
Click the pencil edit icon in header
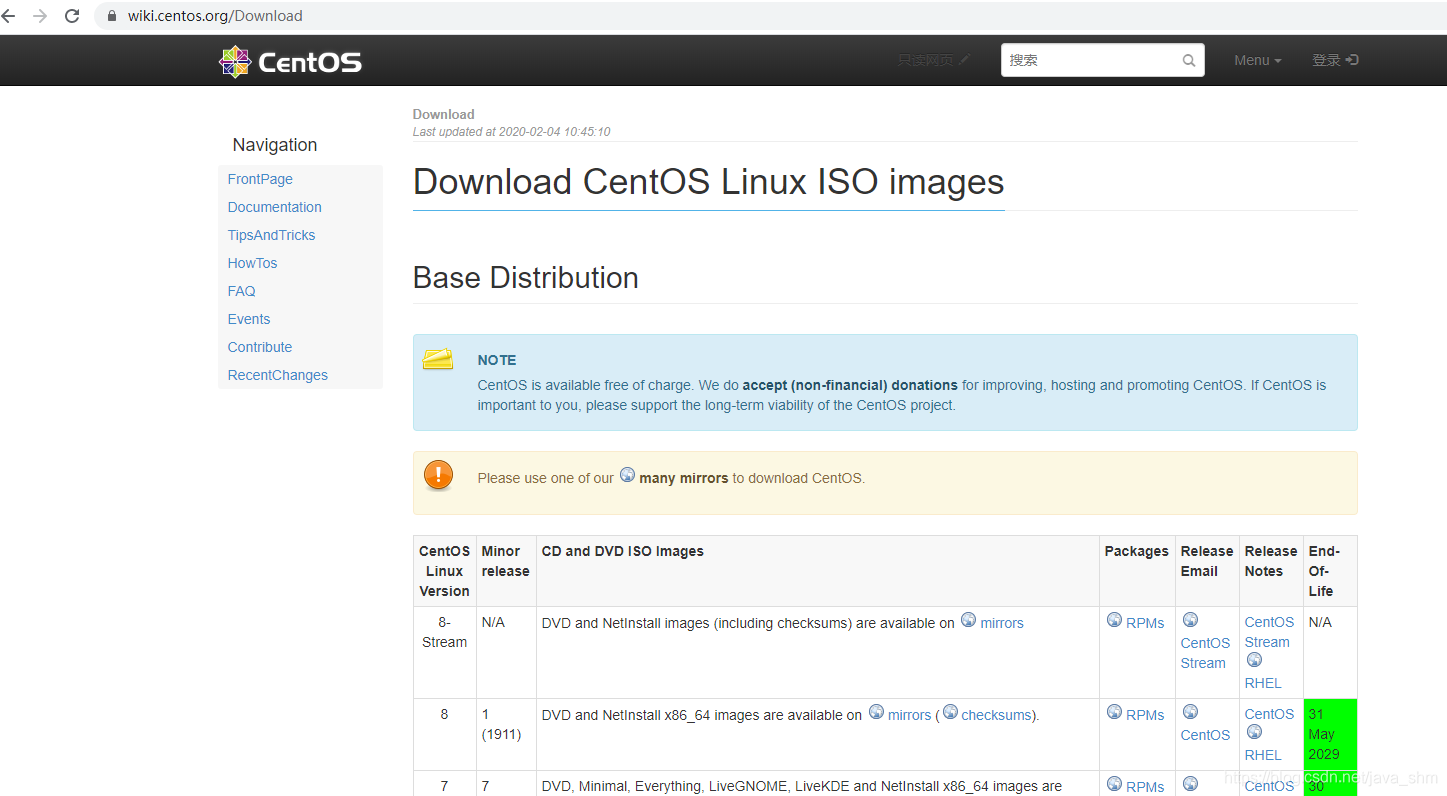(x=964, y=60)
